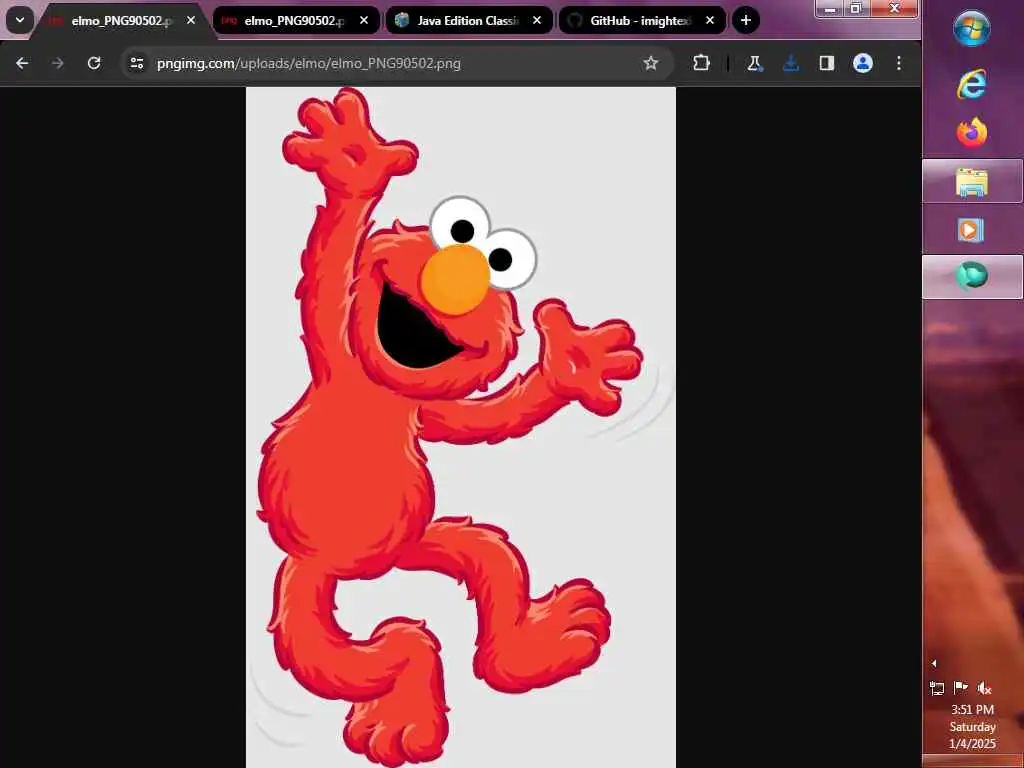Open Windows Media Player taskbar icon

click(x=971, y=230)
